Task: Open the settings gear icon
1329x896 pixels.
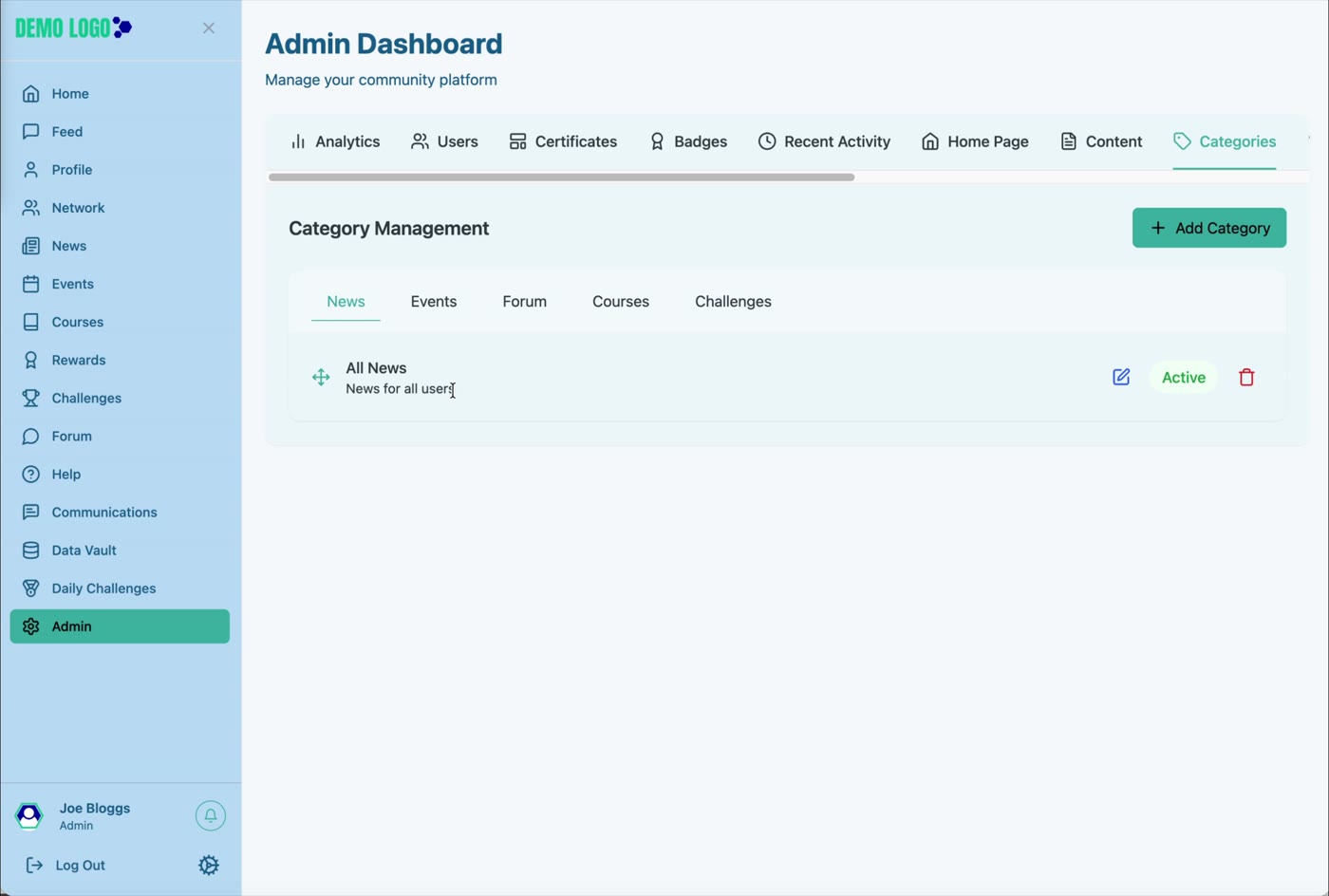Action: click(209, 866)
